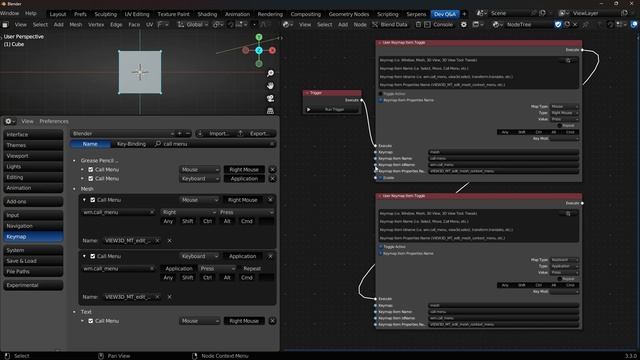
Task: Click the 'call menu' search field
Action: (x=214, y=144)
